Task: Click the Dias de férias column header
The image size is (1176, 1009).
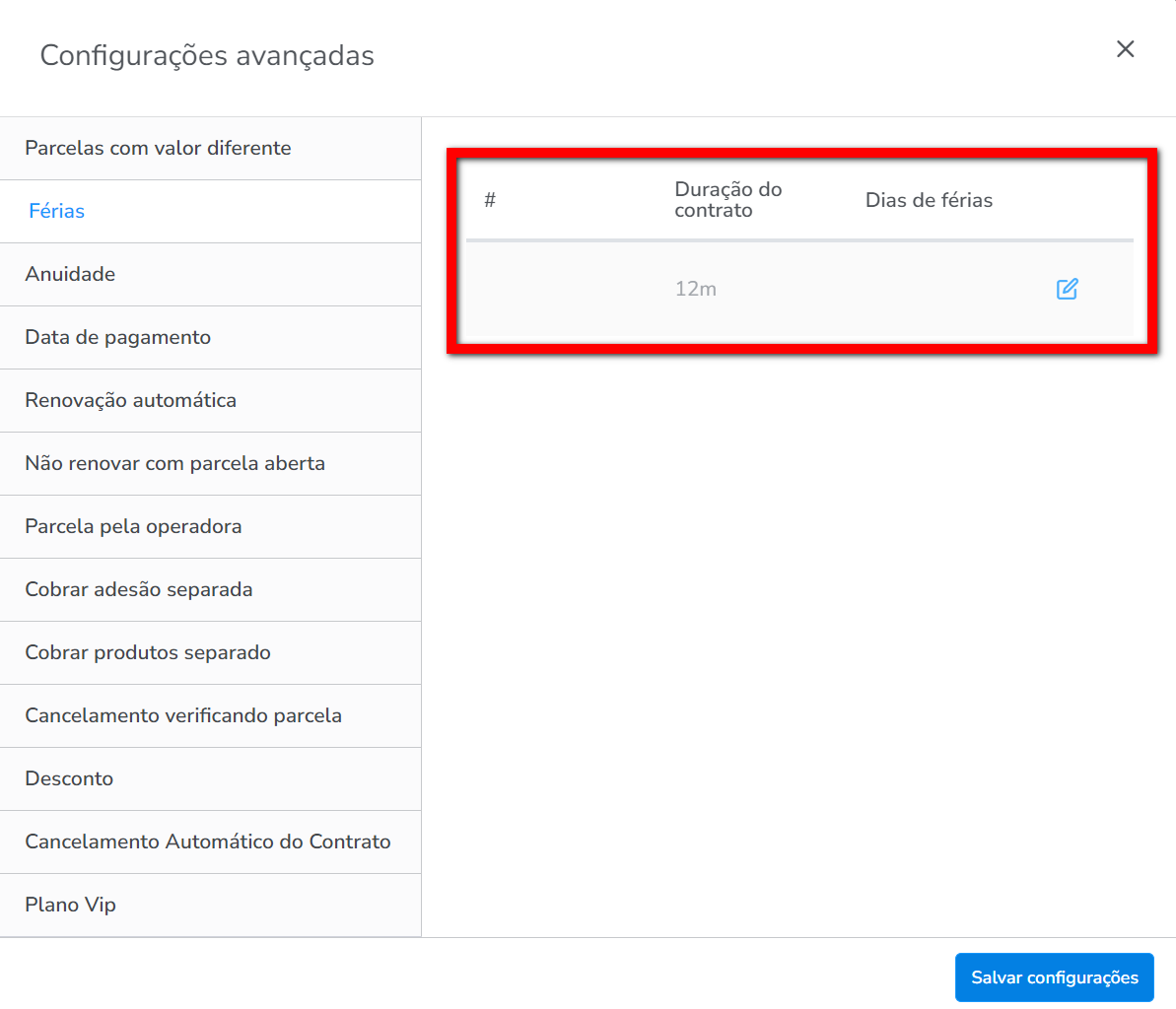Action: [x=929, y=200]
